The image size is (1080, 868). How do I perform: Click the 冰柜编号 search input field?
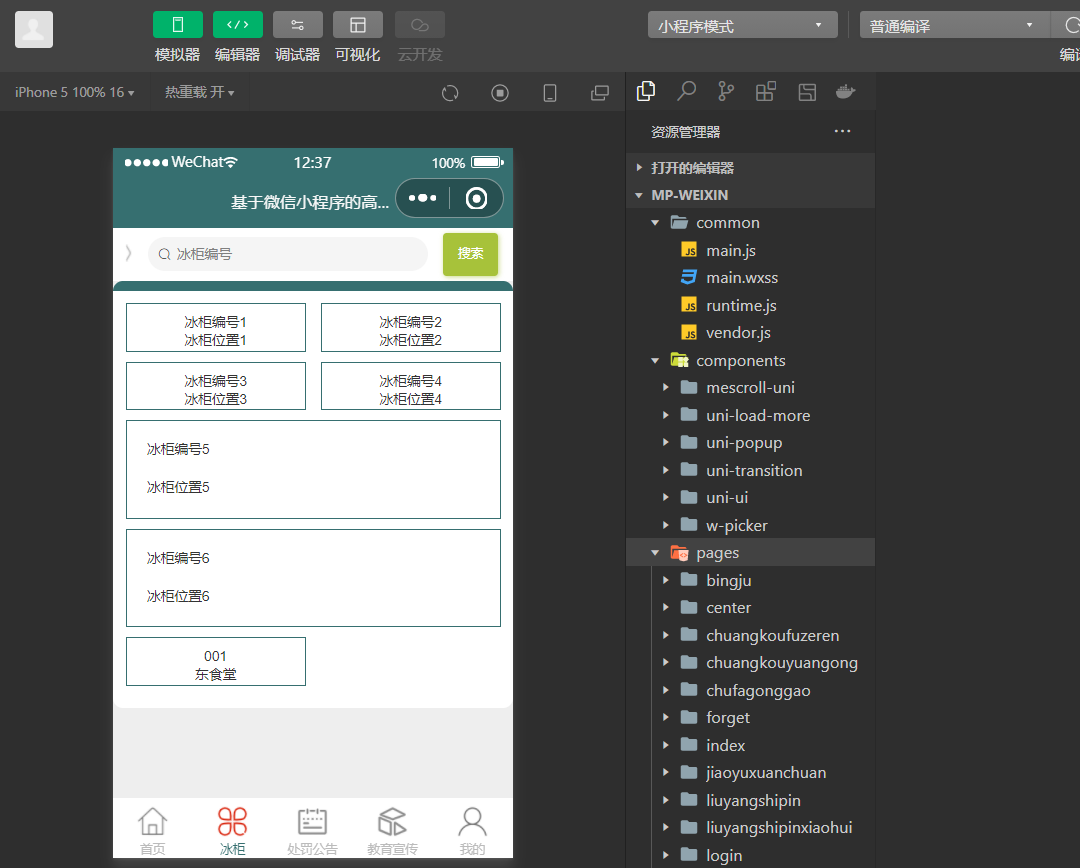tap(288, 254)
